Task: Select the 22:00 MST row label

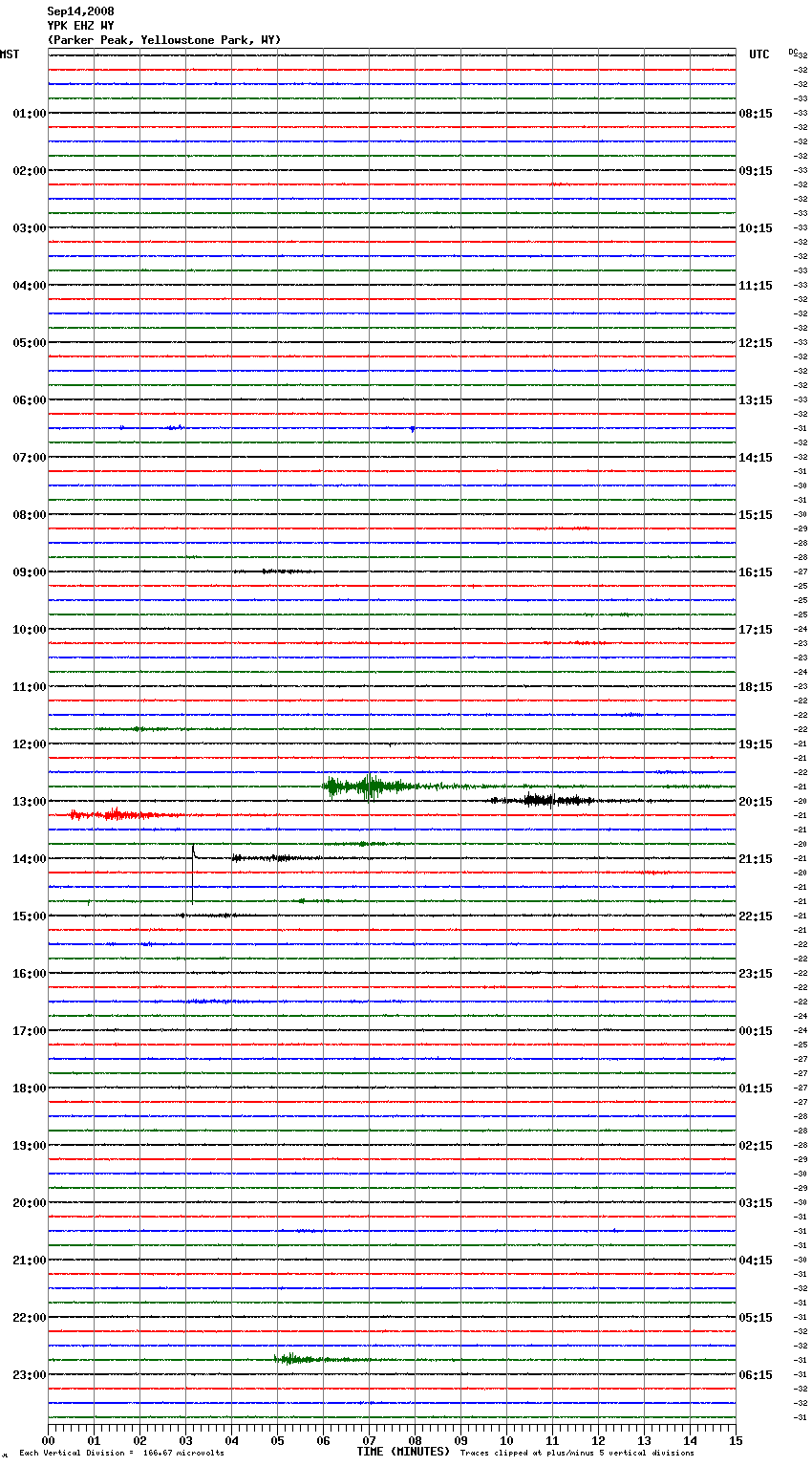Action: [x=30, y=1318]
